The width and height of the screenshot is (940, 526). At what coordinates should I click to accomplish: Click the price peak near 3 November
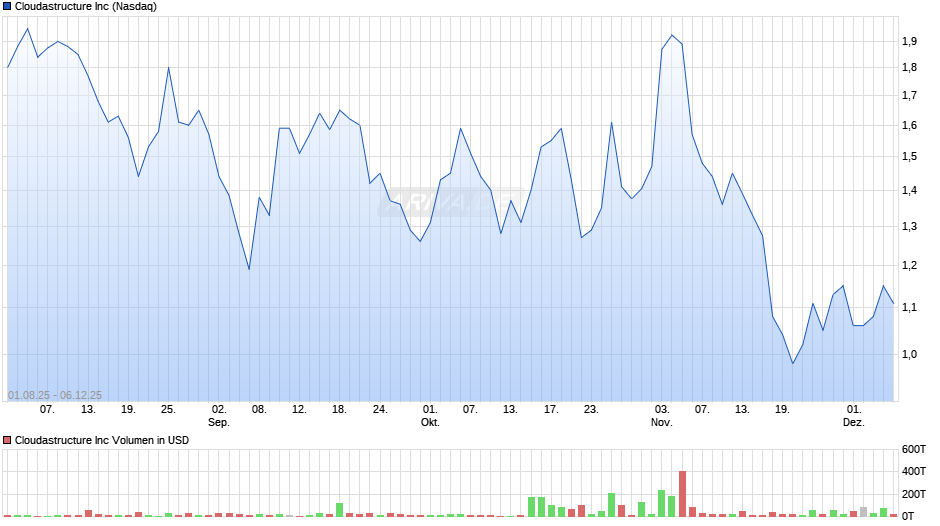672,35
